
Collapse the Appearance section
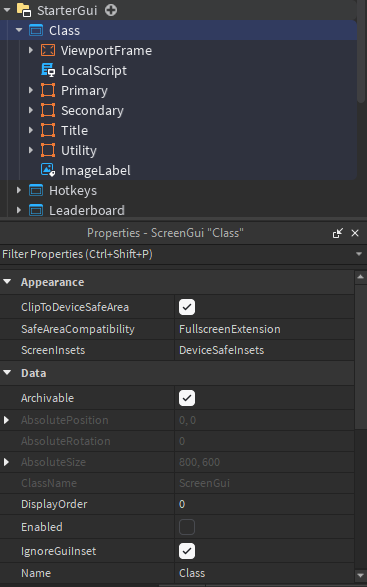(7, 282)
